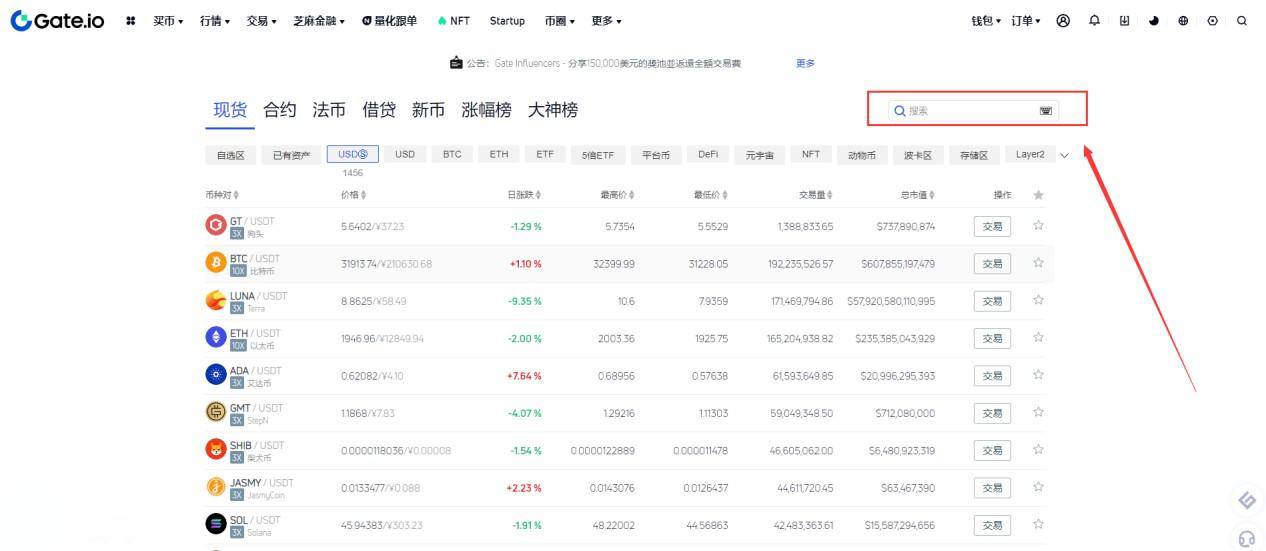Screen dimensions: 1266x551
Task: Switch to the 法币 tab
Action: click(x=329, y=110)
